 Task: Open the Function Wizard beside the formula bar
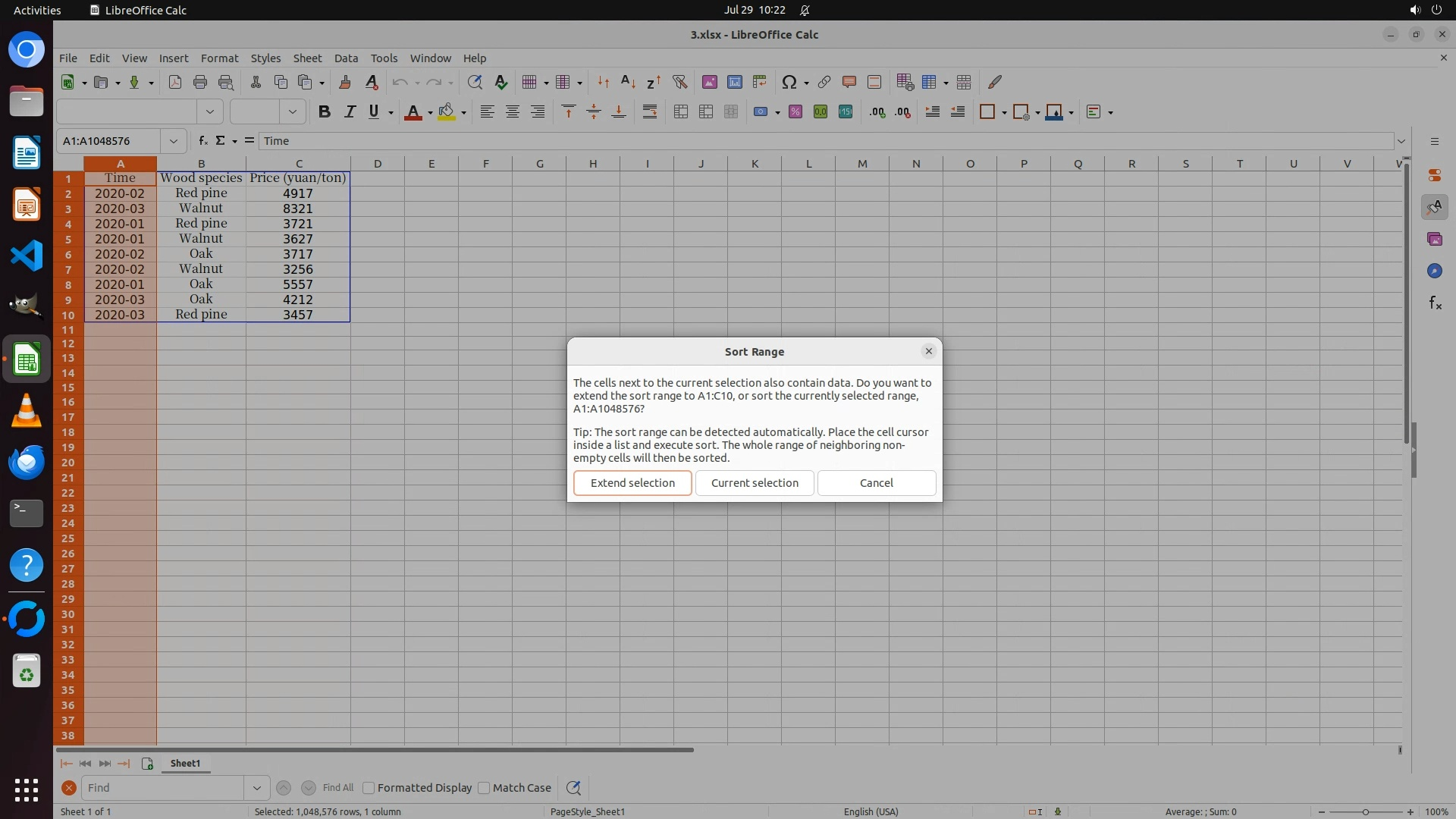click(x=202, y=141)
